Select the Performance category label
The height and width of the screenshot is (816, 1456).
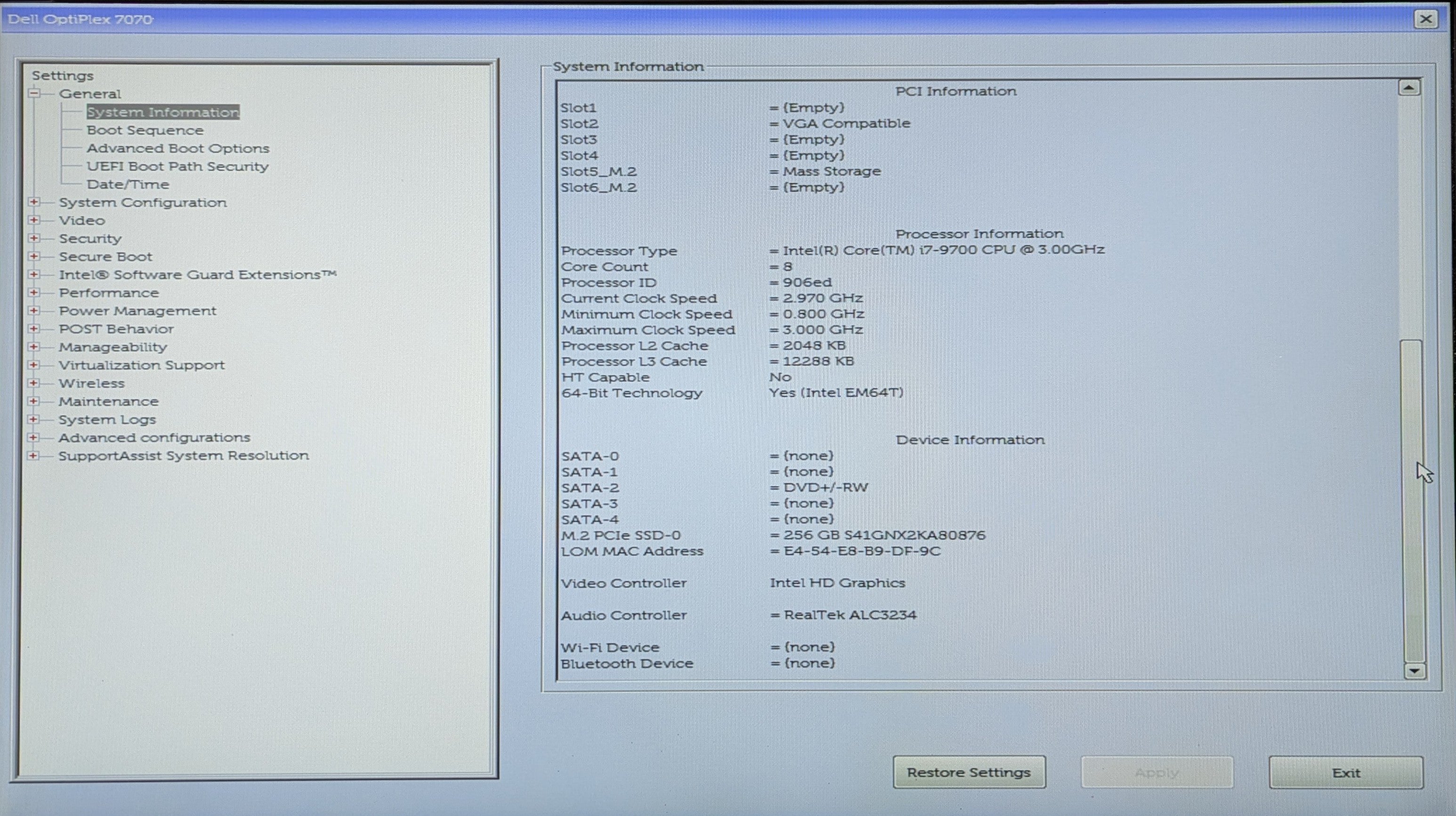coord(109,293)
